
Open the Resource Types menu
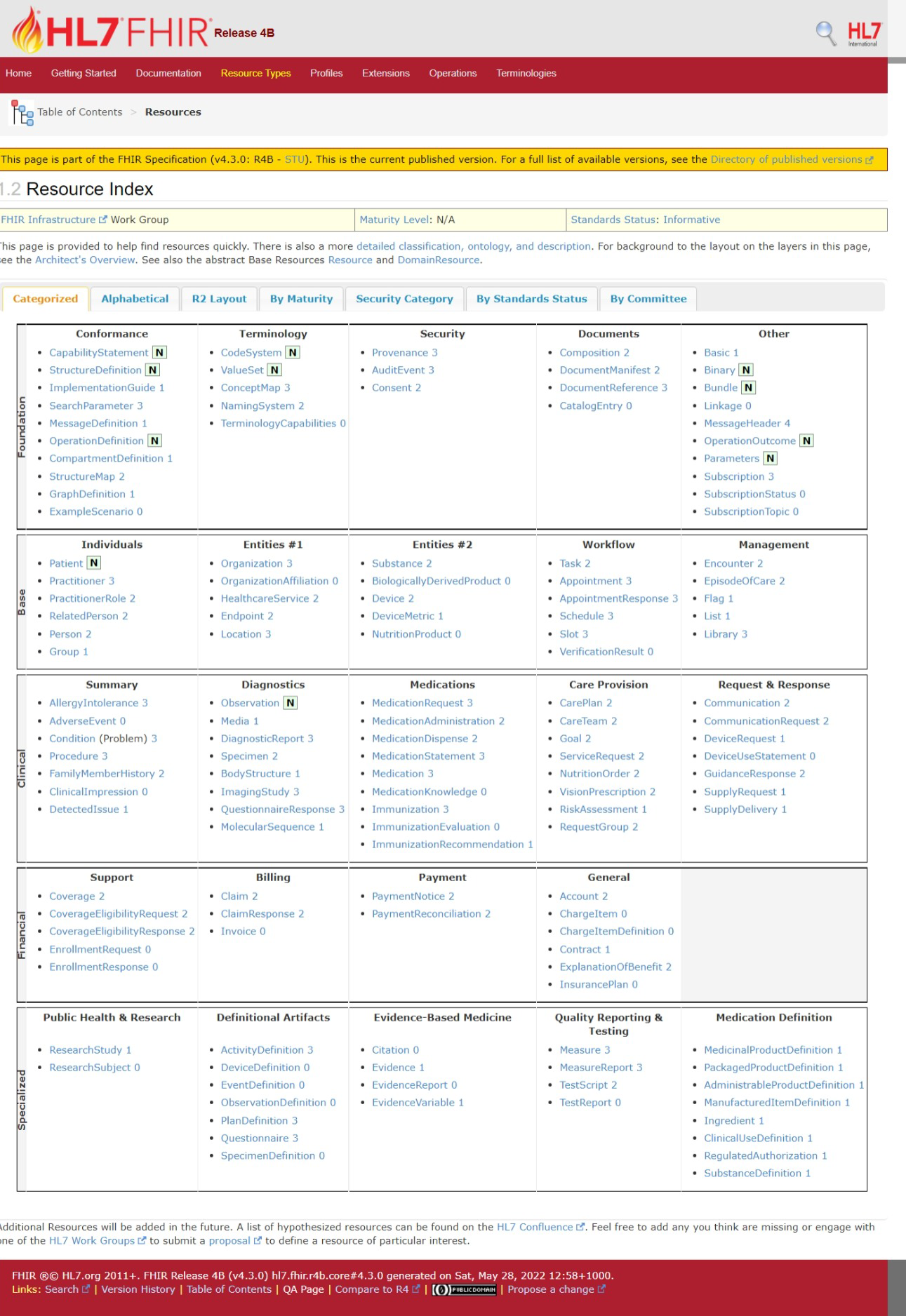tap(255, 73)
